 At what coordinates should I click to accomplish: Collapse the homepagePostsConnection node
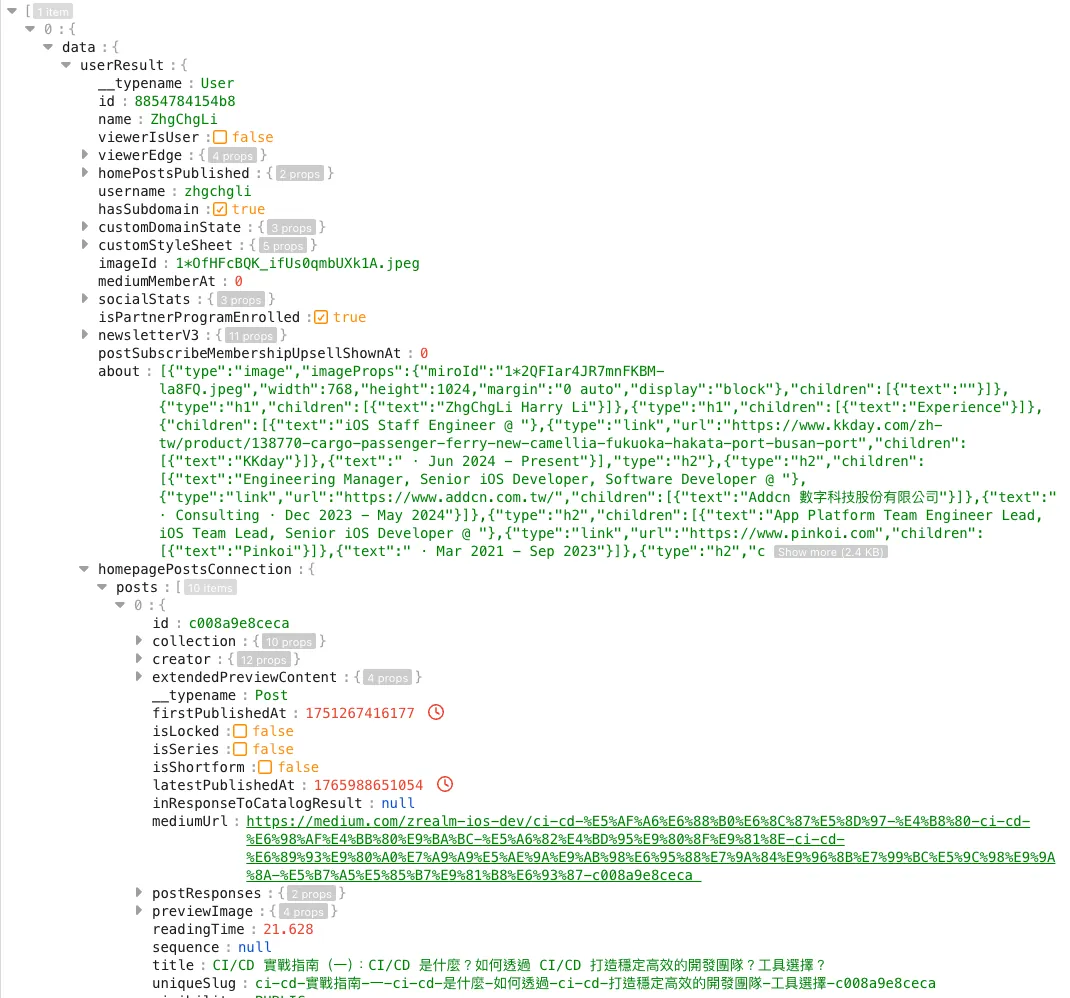(x=86, y=569)
